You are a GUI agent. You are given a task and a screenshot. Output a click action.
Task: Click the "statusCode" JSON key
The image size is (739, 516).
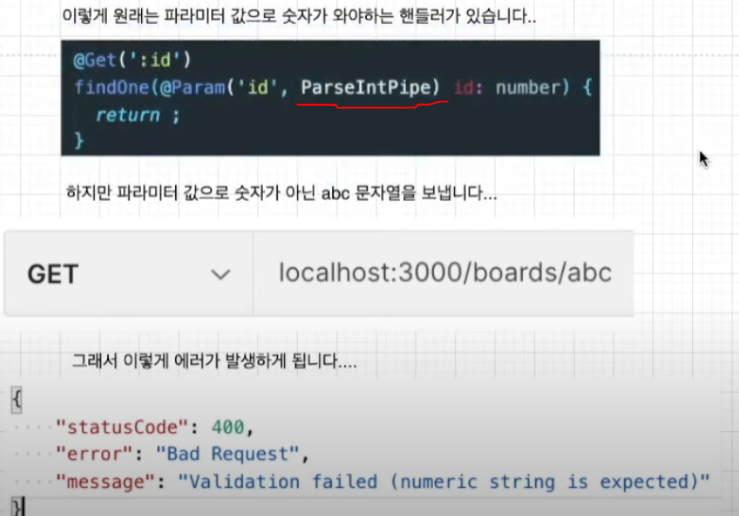pyautogui.click(x=122, y=427)
